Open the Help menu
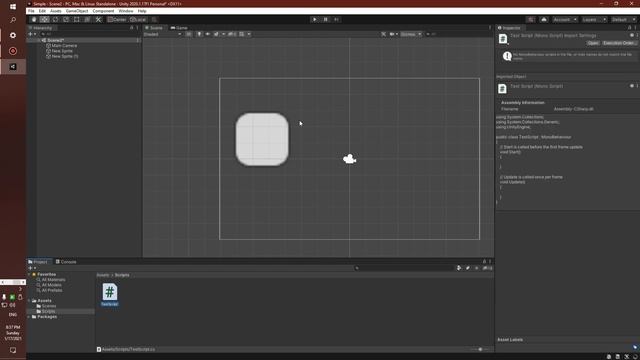 coord(142,11)
